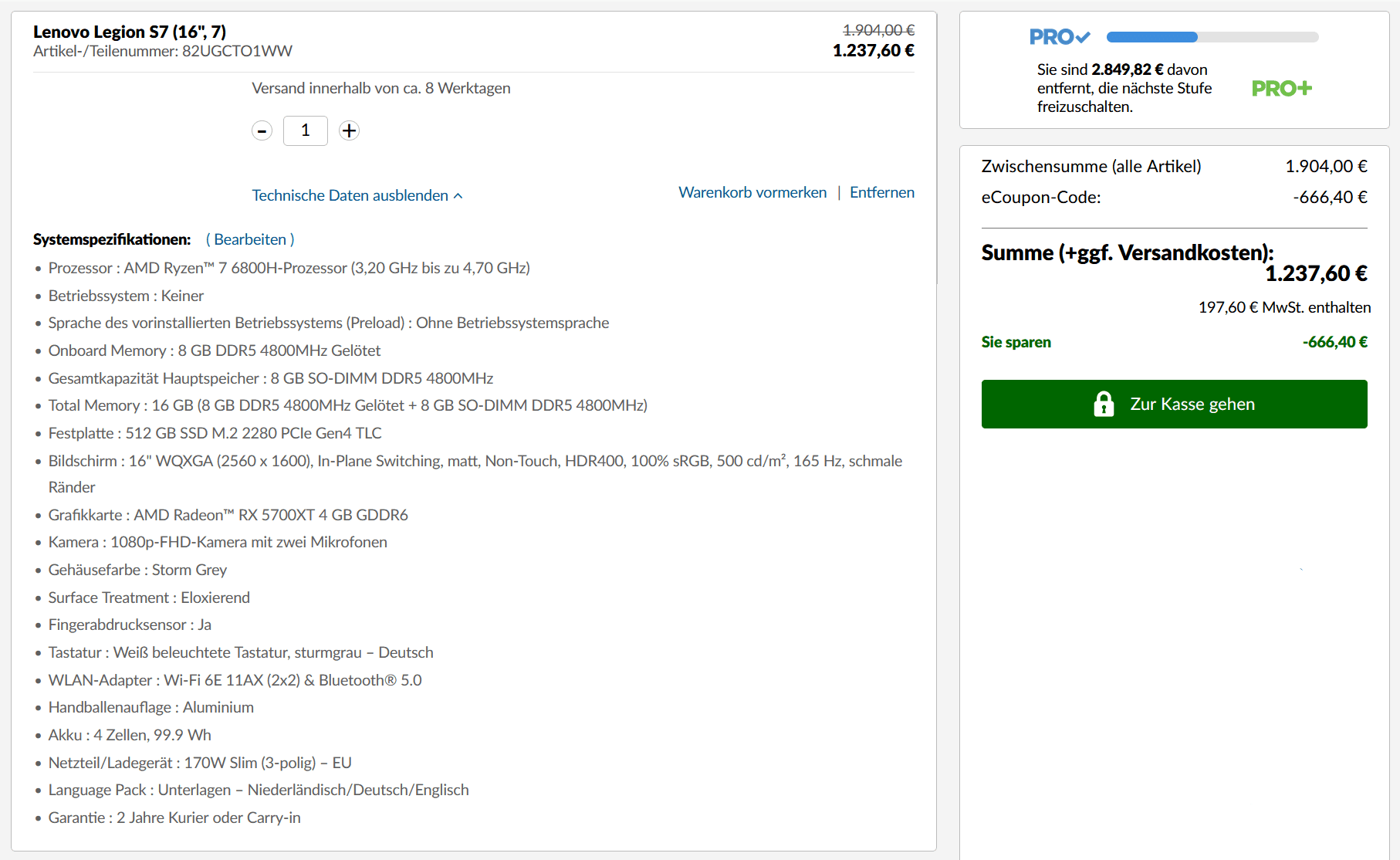Image resolution: width=1400 pixels, height=860 pixels.
Task: Click the 'Kamera : 1080p-FHD-Kamera' spec line
Action: [218, 542]
